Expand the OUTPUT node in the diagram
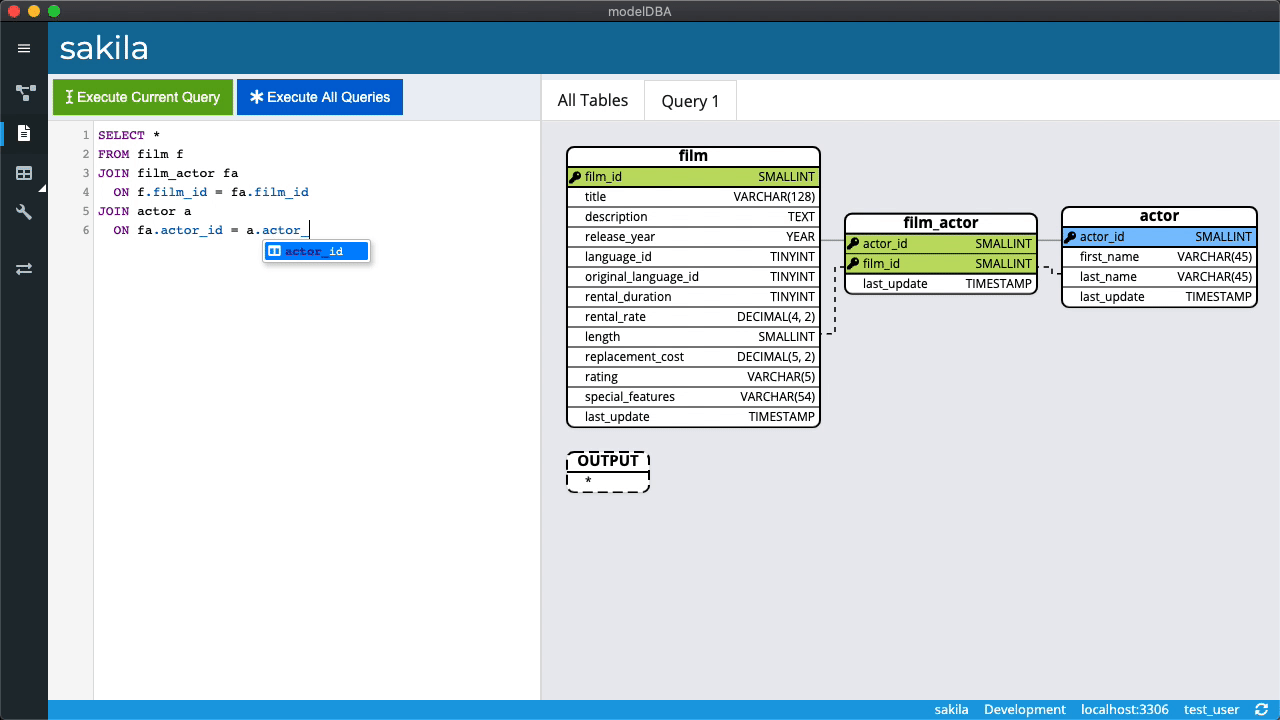 (608, 461)
